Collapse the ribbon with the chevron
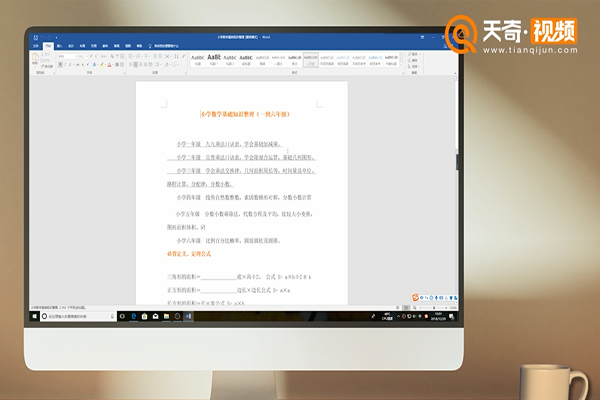 [455, 73]
